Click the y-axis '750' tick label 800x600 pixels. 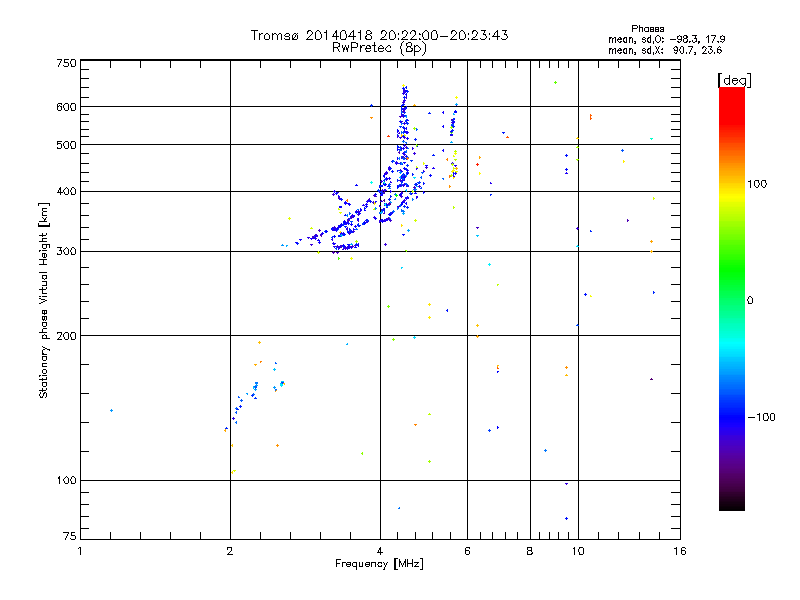66,63
